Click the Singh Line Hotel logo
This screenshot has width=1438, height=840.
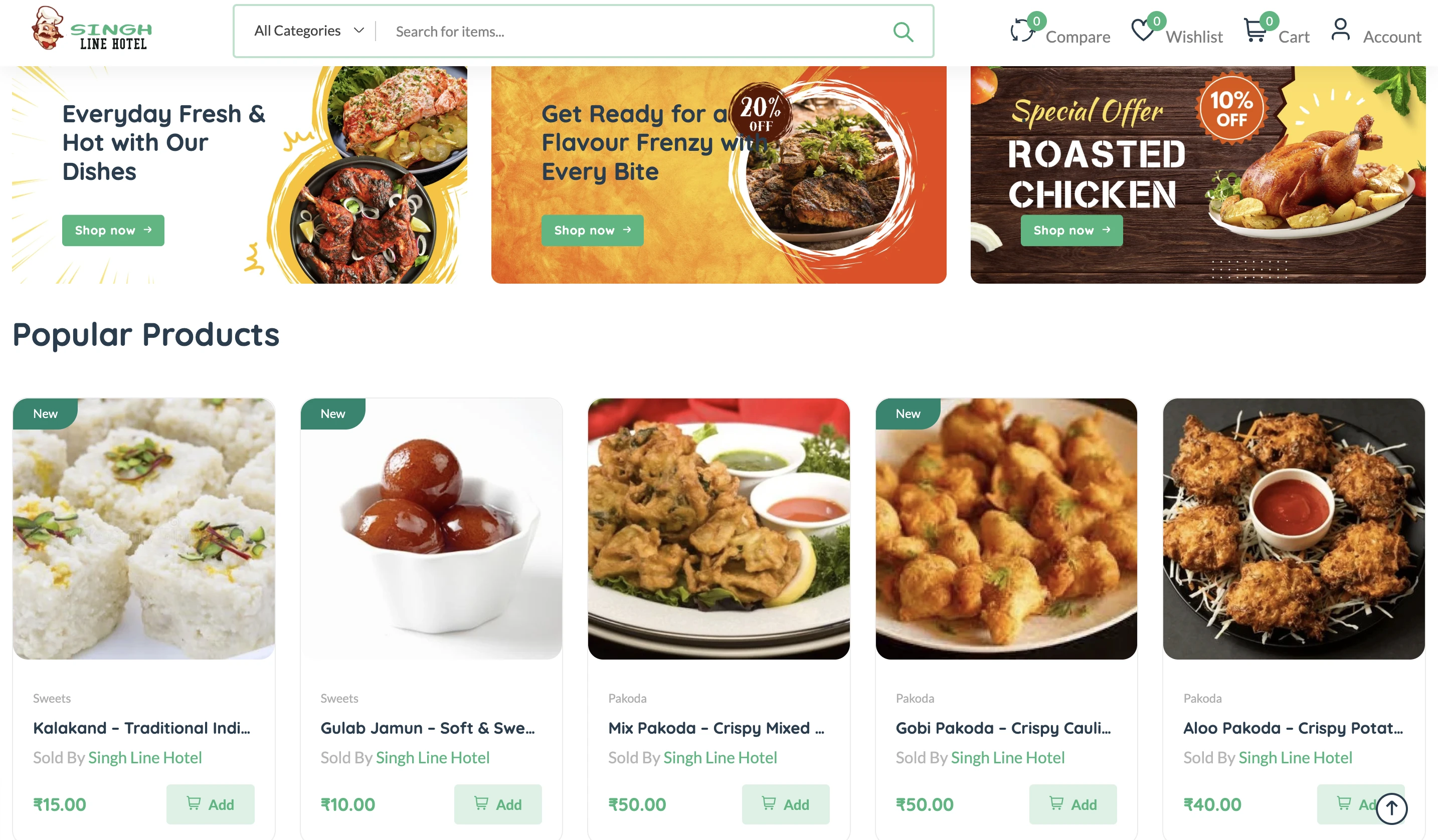(x=92, y=29)
